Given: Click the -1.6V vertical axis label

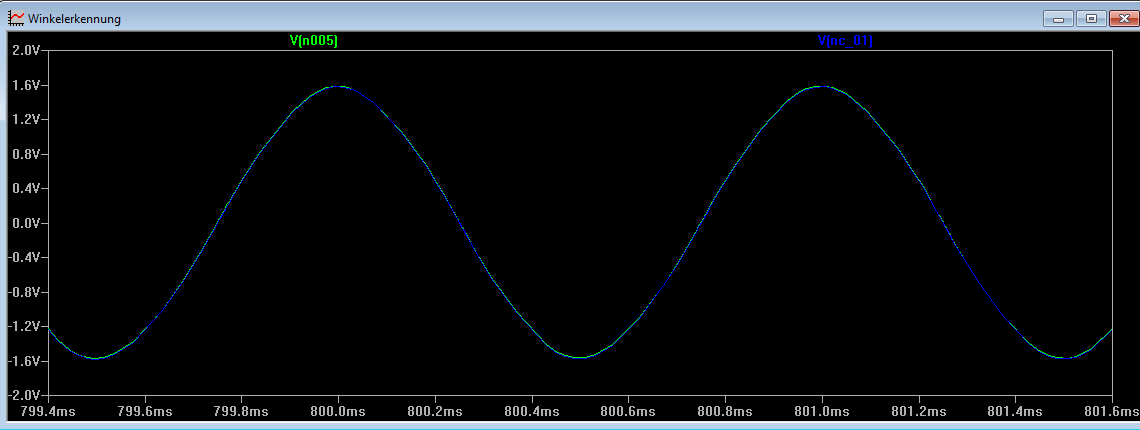Looking at the screenshot, I should click(x=25, y=362).
